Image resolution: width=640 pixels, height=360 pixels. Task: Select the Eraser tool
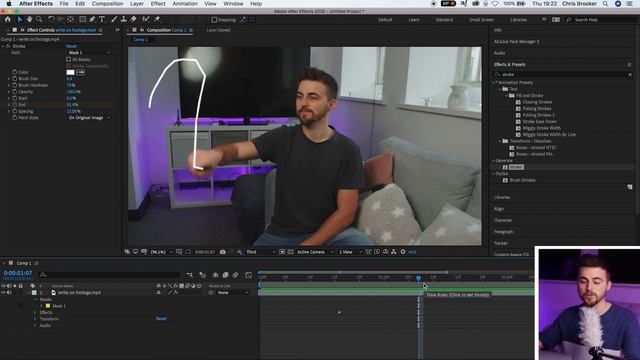coord(133,19)
